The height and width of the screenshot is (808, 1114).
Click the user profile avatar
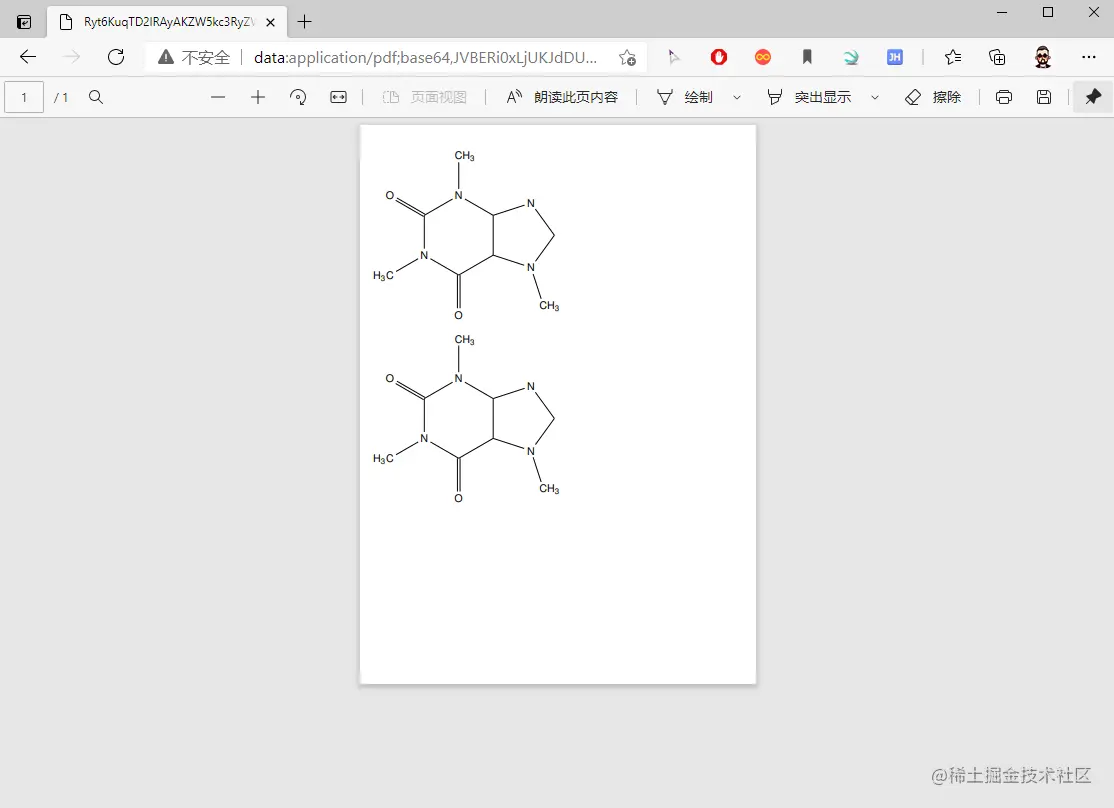[1042, 57]
